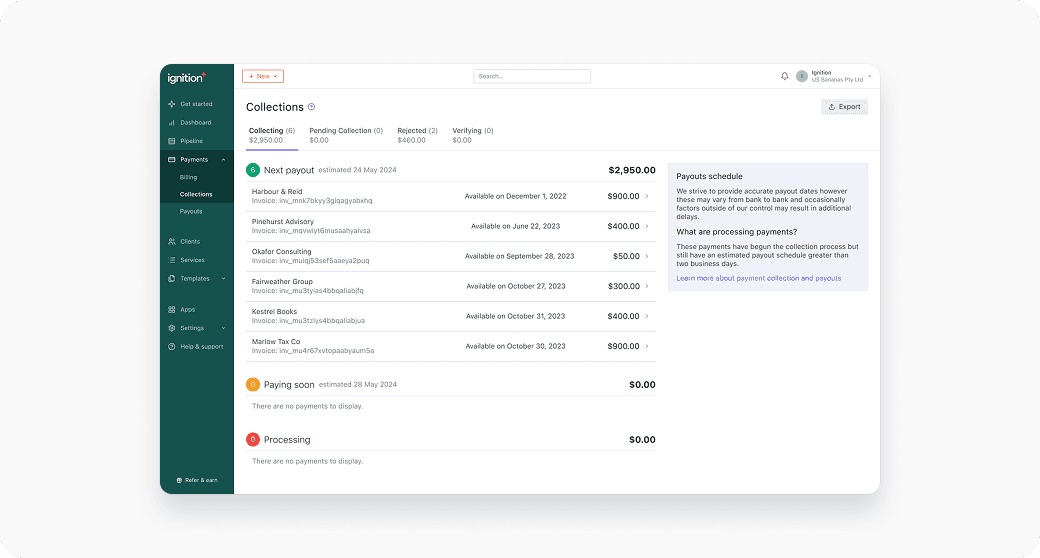The width and height of the screenshot is (1040, 558).
Task: Select the Fairweather Group client name
Action: 282,281
